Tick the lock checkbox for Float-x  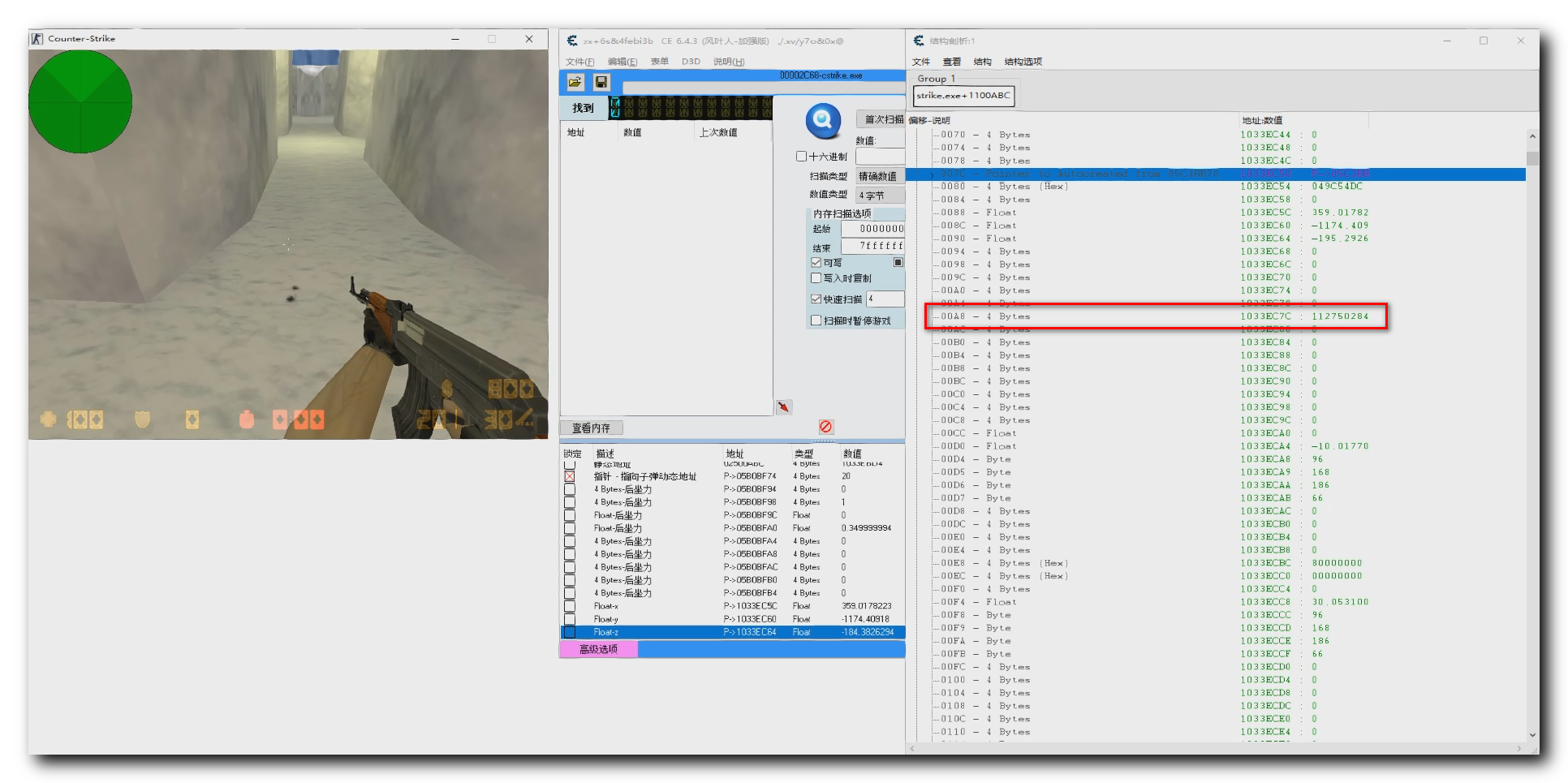pos(570,606)
